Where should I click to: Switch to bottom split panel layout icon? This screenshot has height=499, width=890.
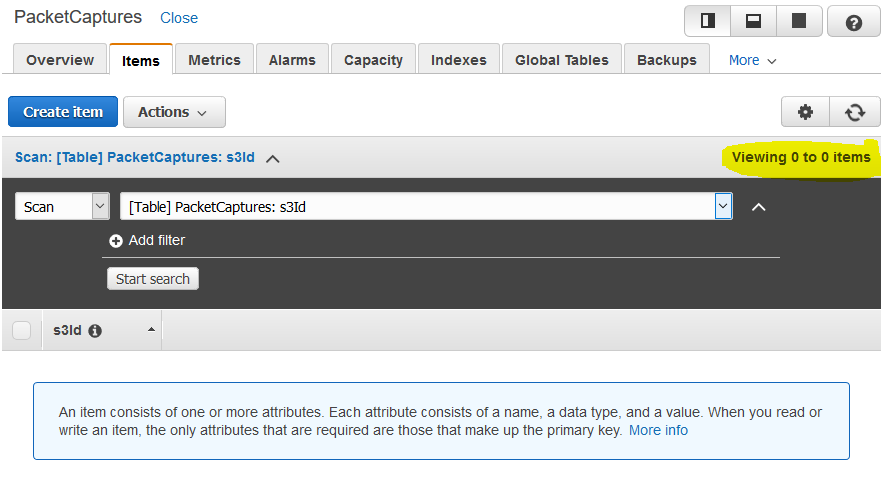[x=753, y=22]
